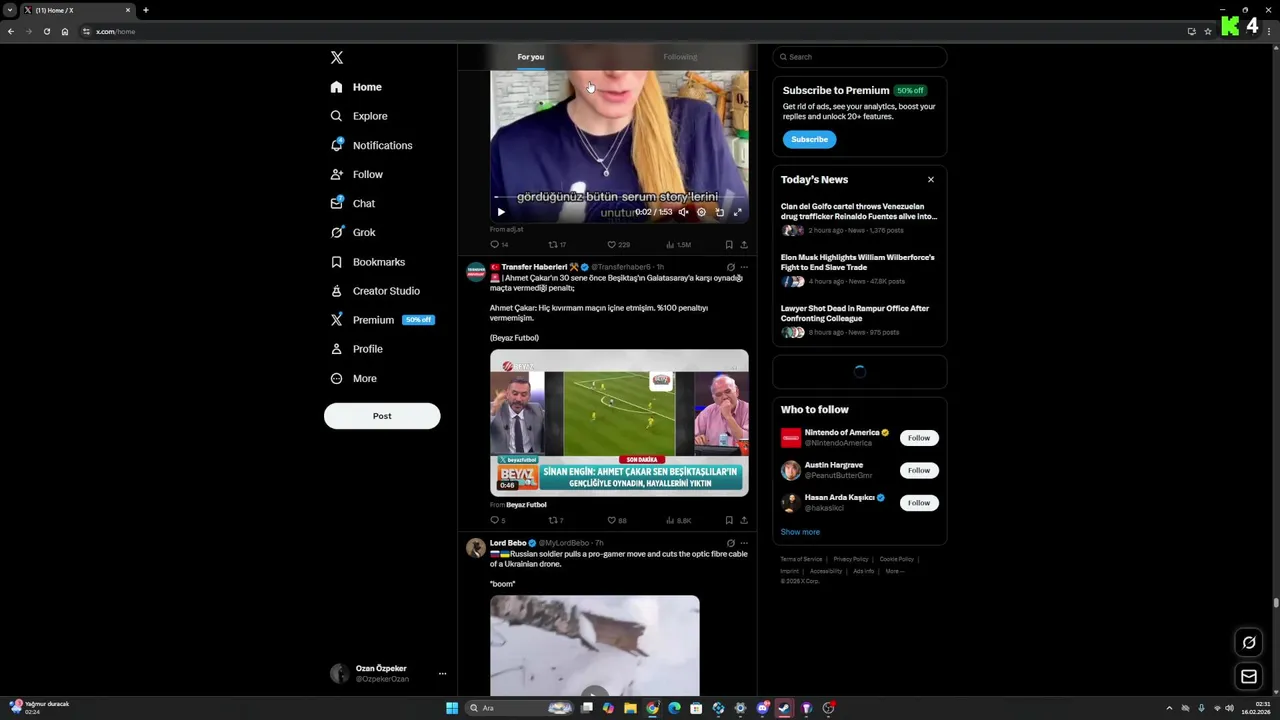Open Steam from the taskbar
The width and height of the screenshot is (1280, 720).
(x=784, y=708)
